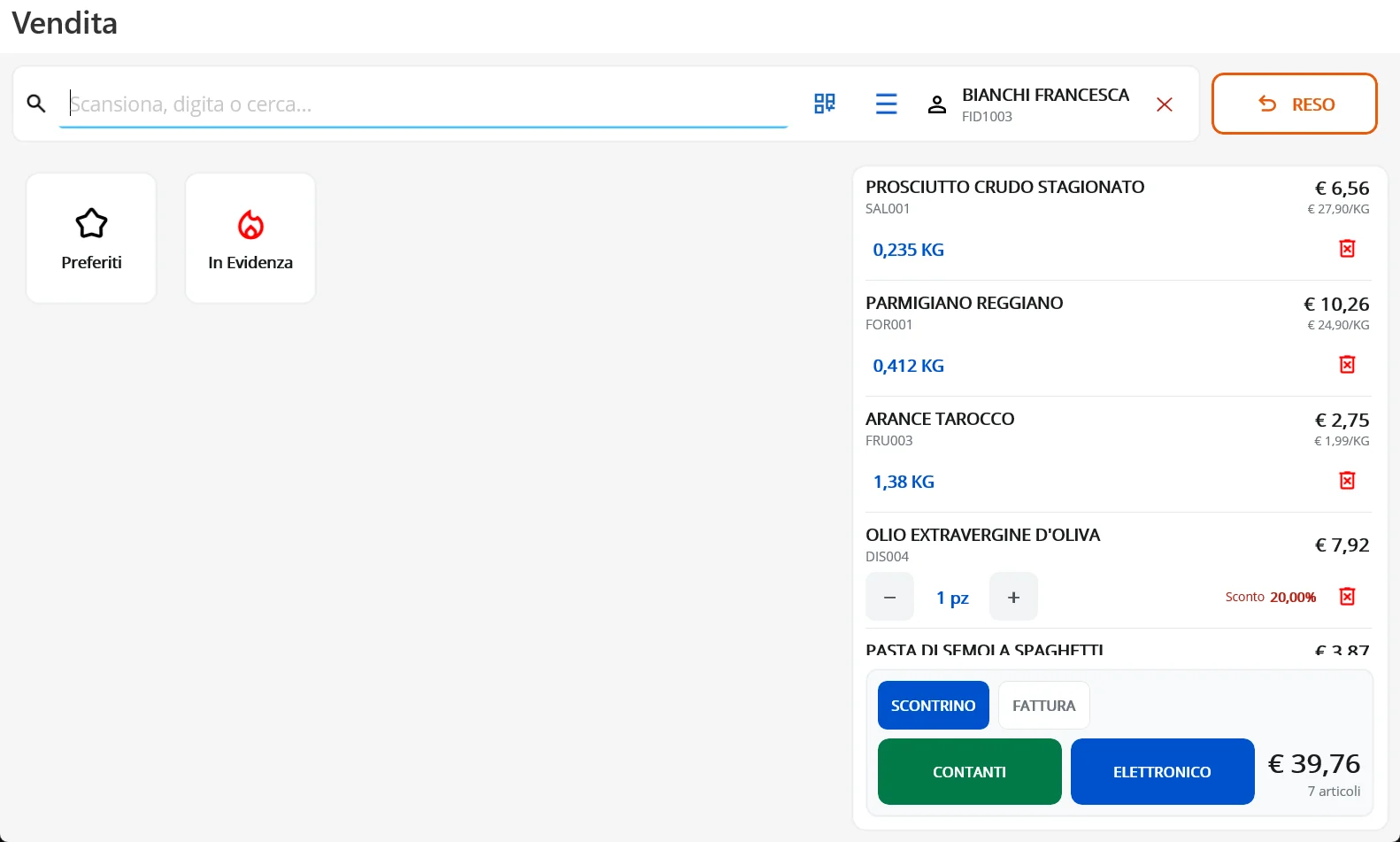Click the total amount € 39,76
This screenshot has height=842, width=1400.
coord(1314,763)
